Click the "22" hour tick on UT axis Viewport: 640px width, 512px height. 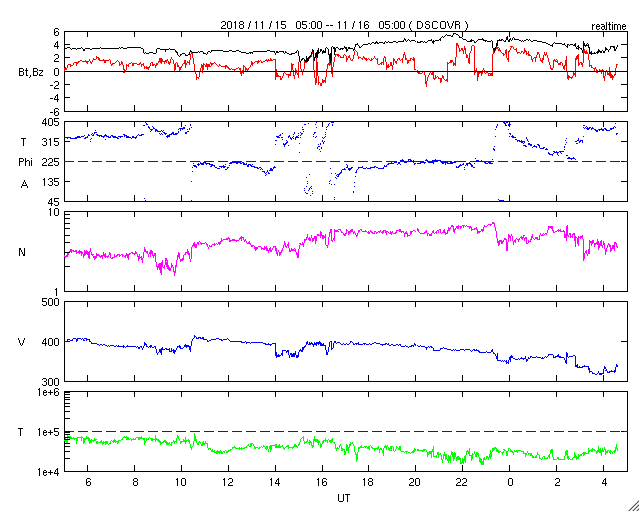462,482
